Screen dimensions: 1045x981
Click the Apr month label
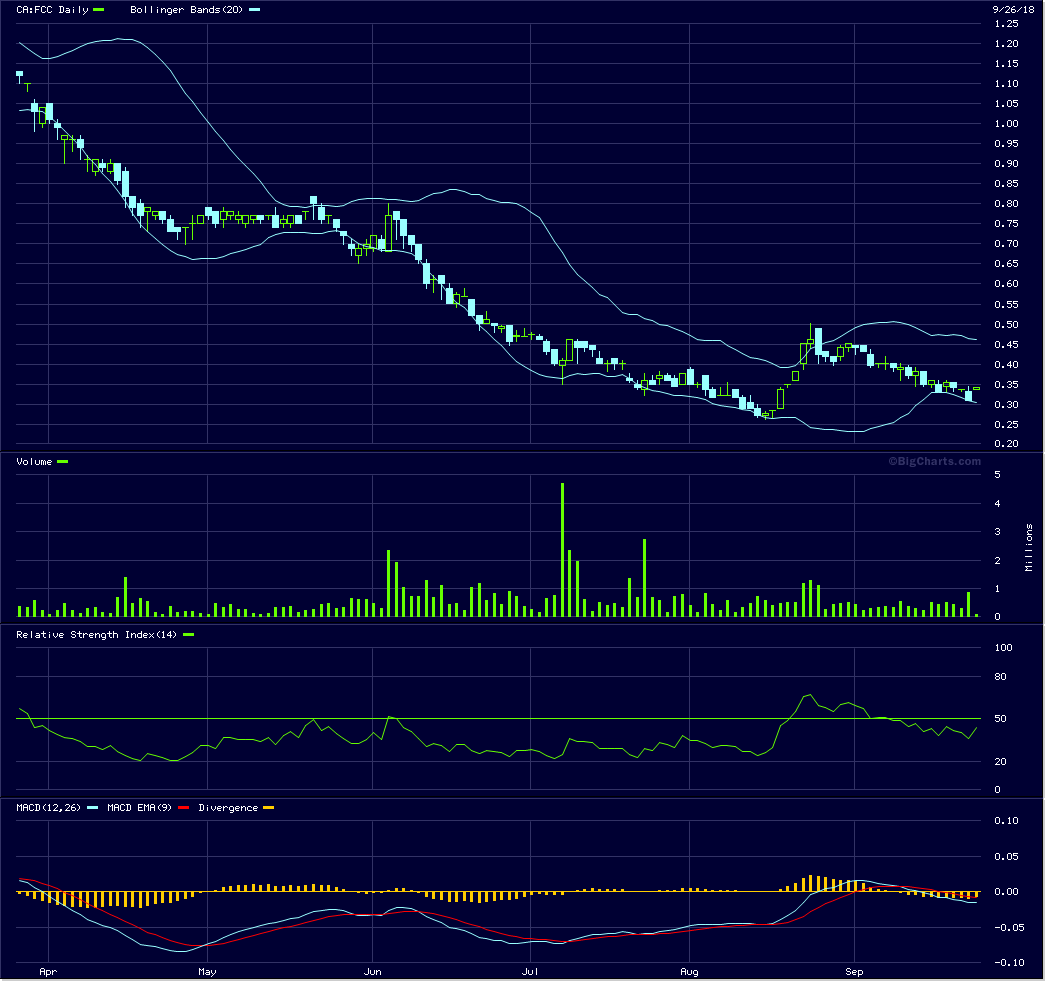coord(48,972)
